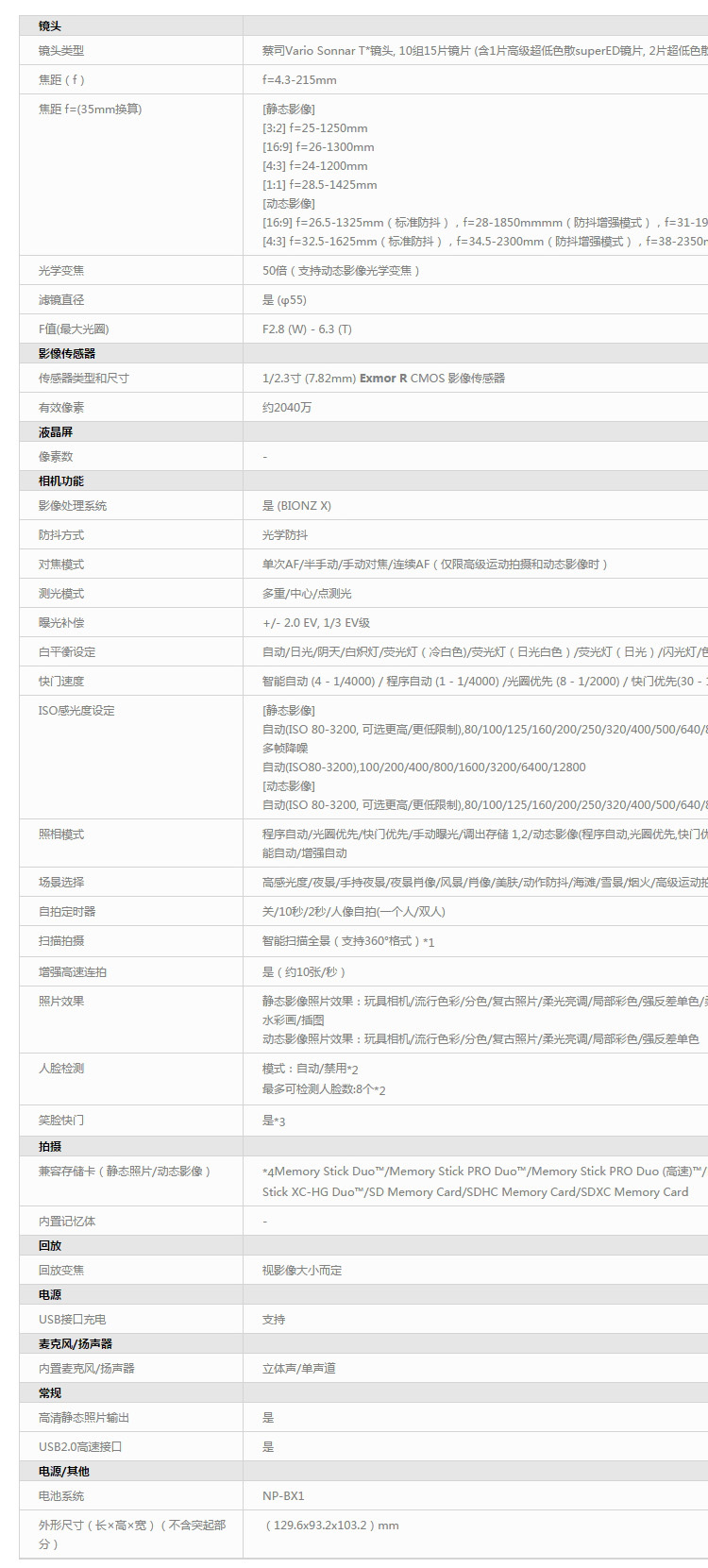Click the [3:2] f=25-1250mm line
Image resolution: width=708 pixels, height=1568 pixels.
(315, 128)
